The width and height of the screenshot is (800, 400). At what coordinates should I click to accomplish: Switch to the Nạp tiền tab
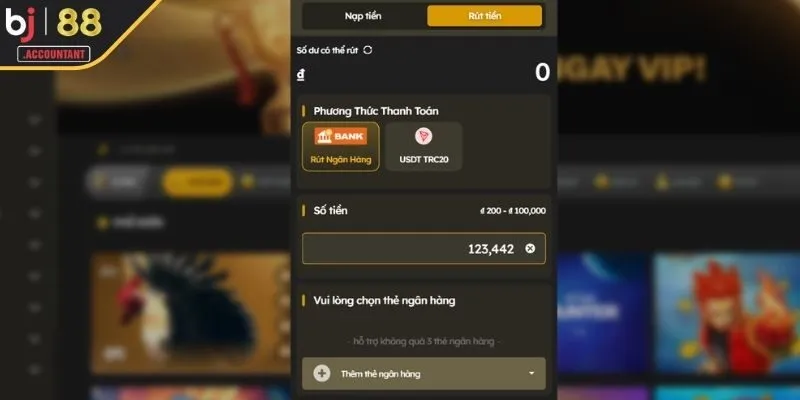pyautogui.click(x=363, y=16)
